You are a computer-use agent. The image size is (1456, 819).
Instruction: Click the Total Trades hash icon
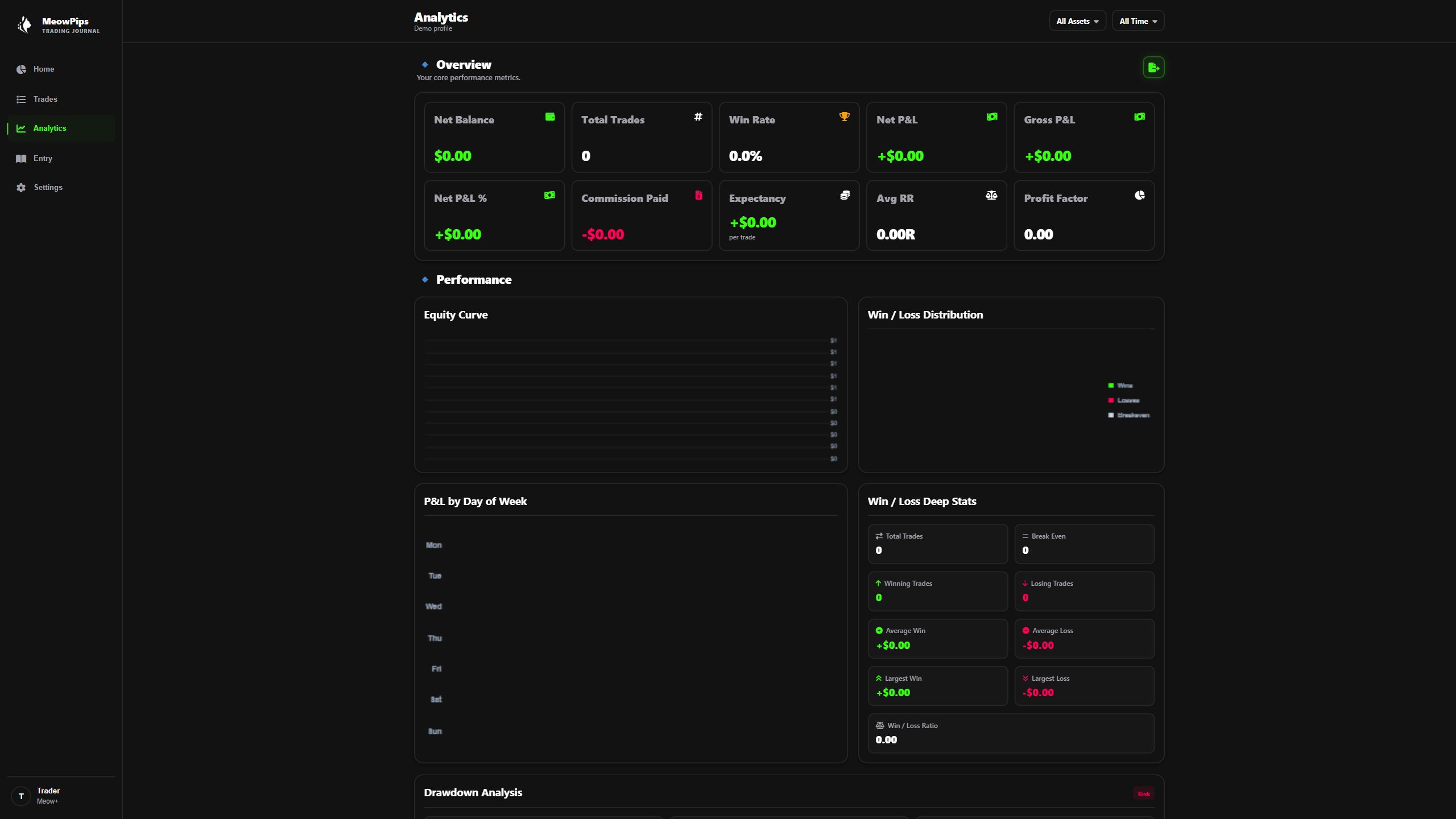click(x=698, y=117)
